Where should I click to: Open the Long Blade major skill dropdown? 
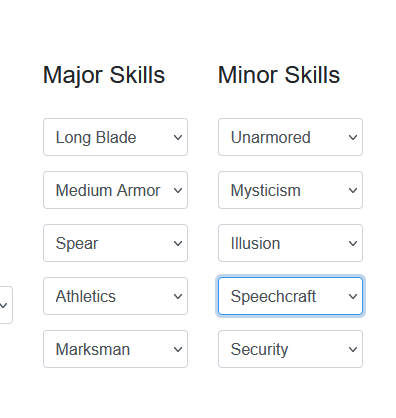[x=115, y=137]
